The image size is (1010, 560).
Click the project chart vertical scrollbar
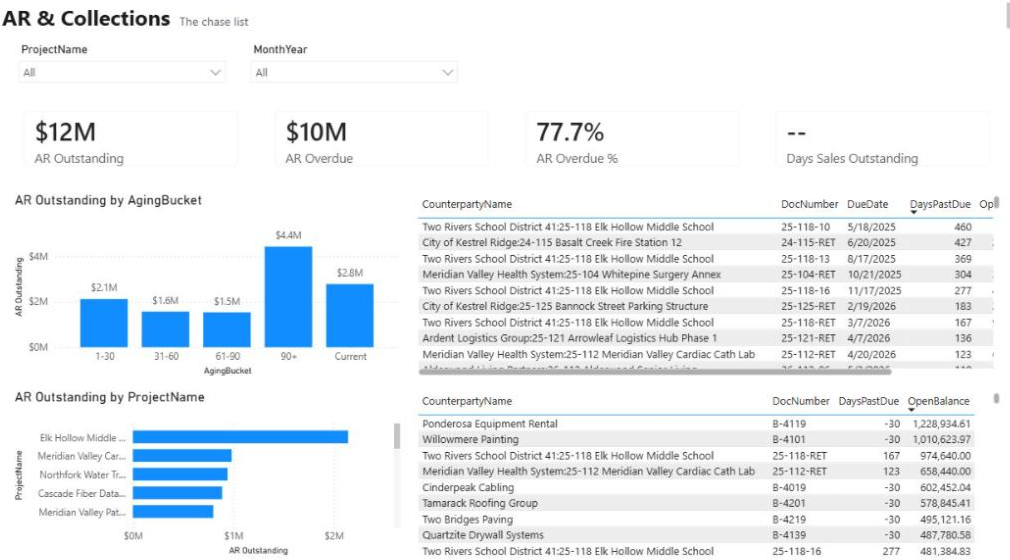(397, 436)
